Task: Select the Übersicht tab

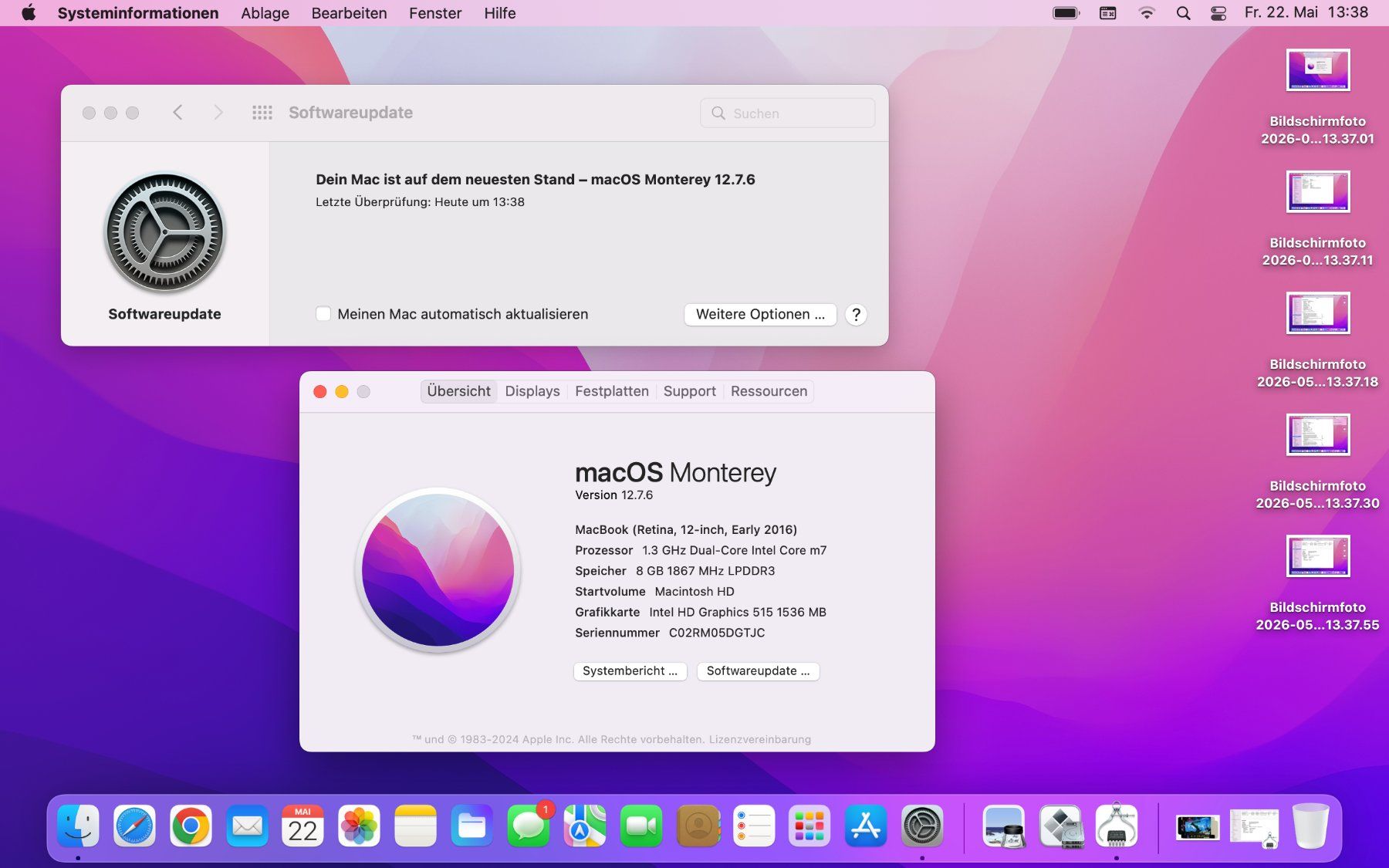Action: pos(459,391)
